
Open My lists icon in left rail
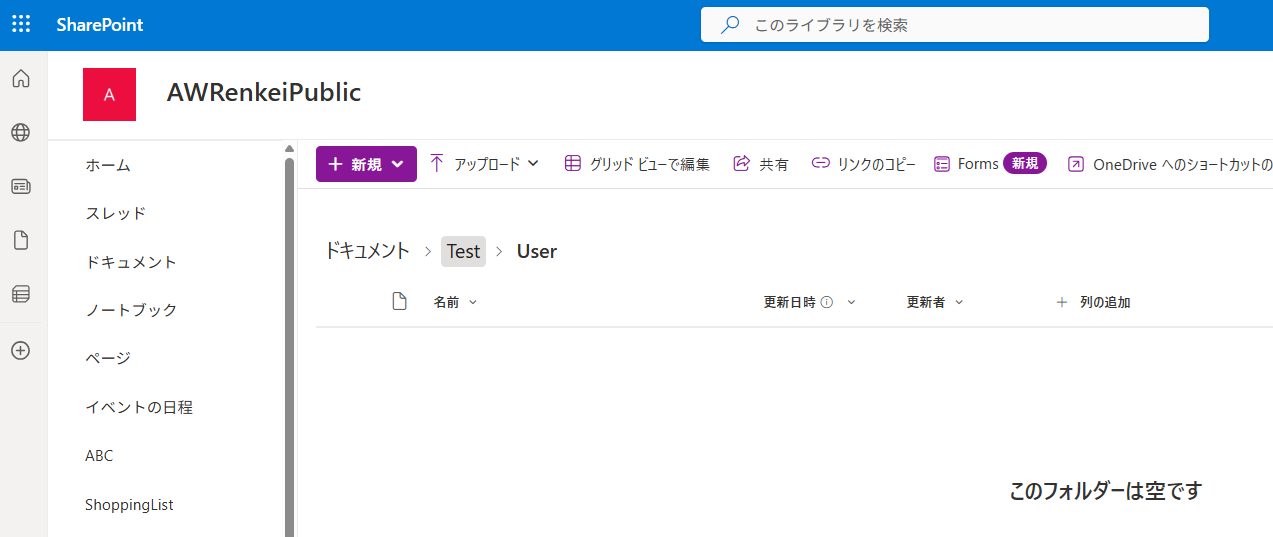(21, 294)
